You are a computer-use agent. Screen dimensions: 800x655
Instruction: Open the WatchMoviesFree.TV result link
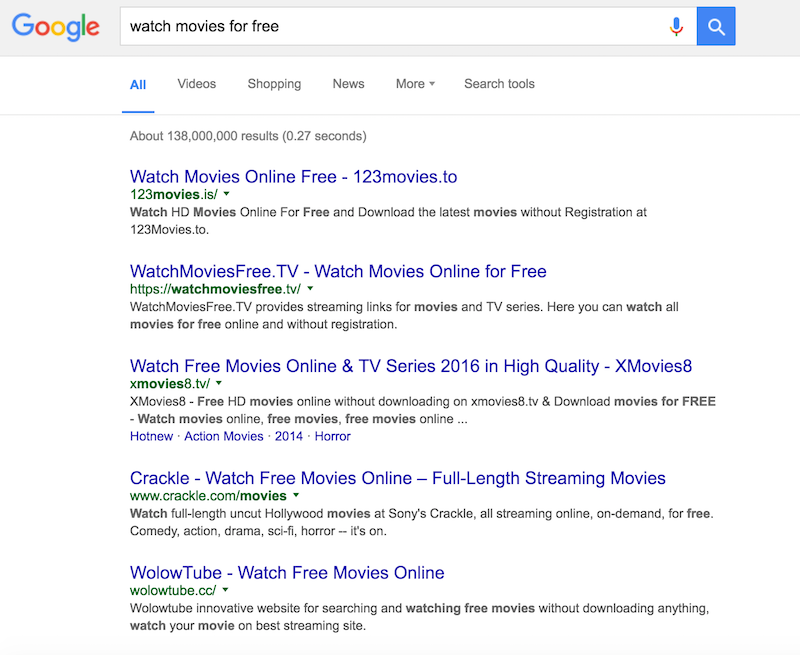338,271
